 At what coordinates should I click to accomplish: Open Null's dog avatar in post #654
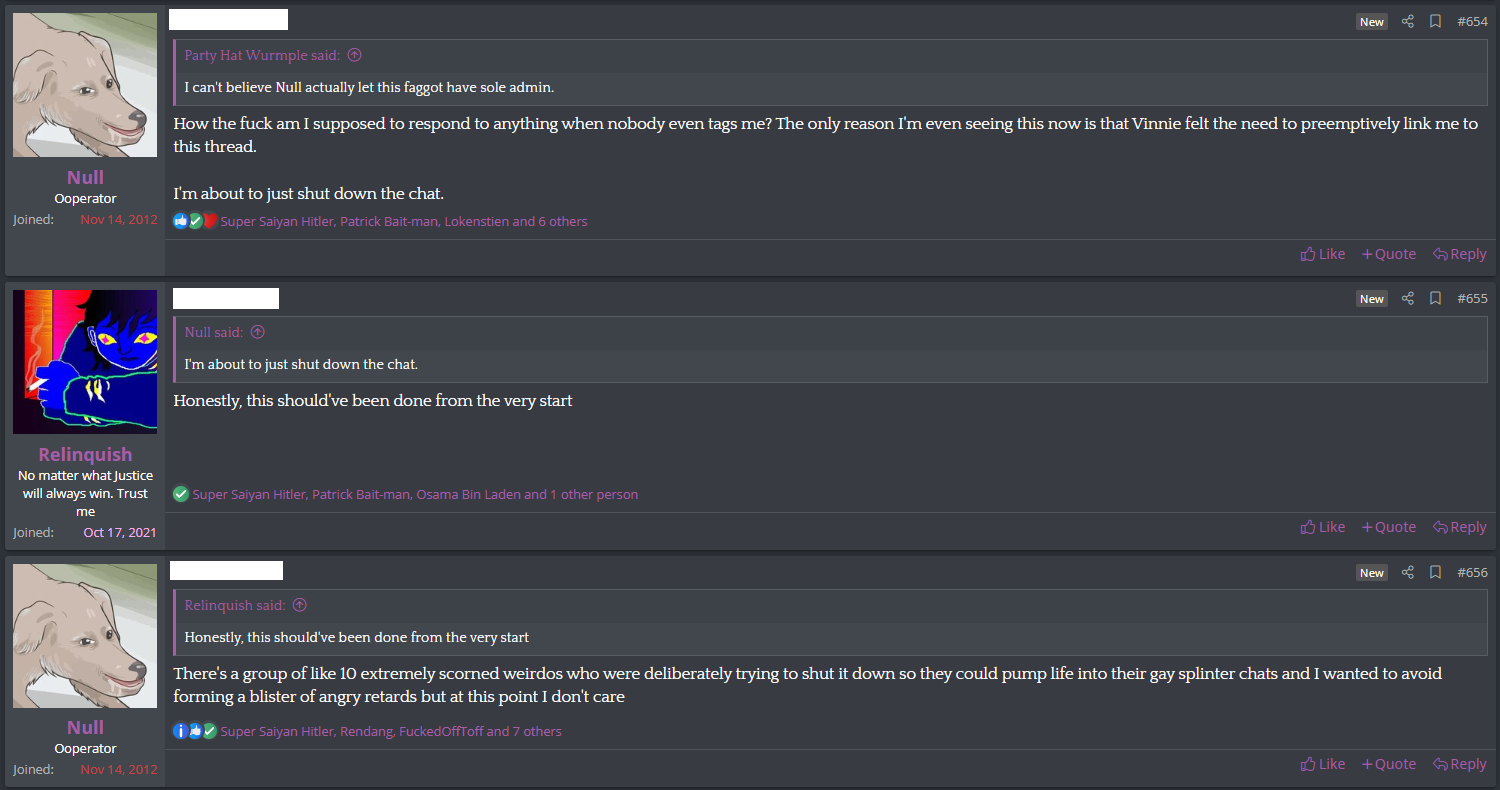pyautogui.click(x=85, y=85)
